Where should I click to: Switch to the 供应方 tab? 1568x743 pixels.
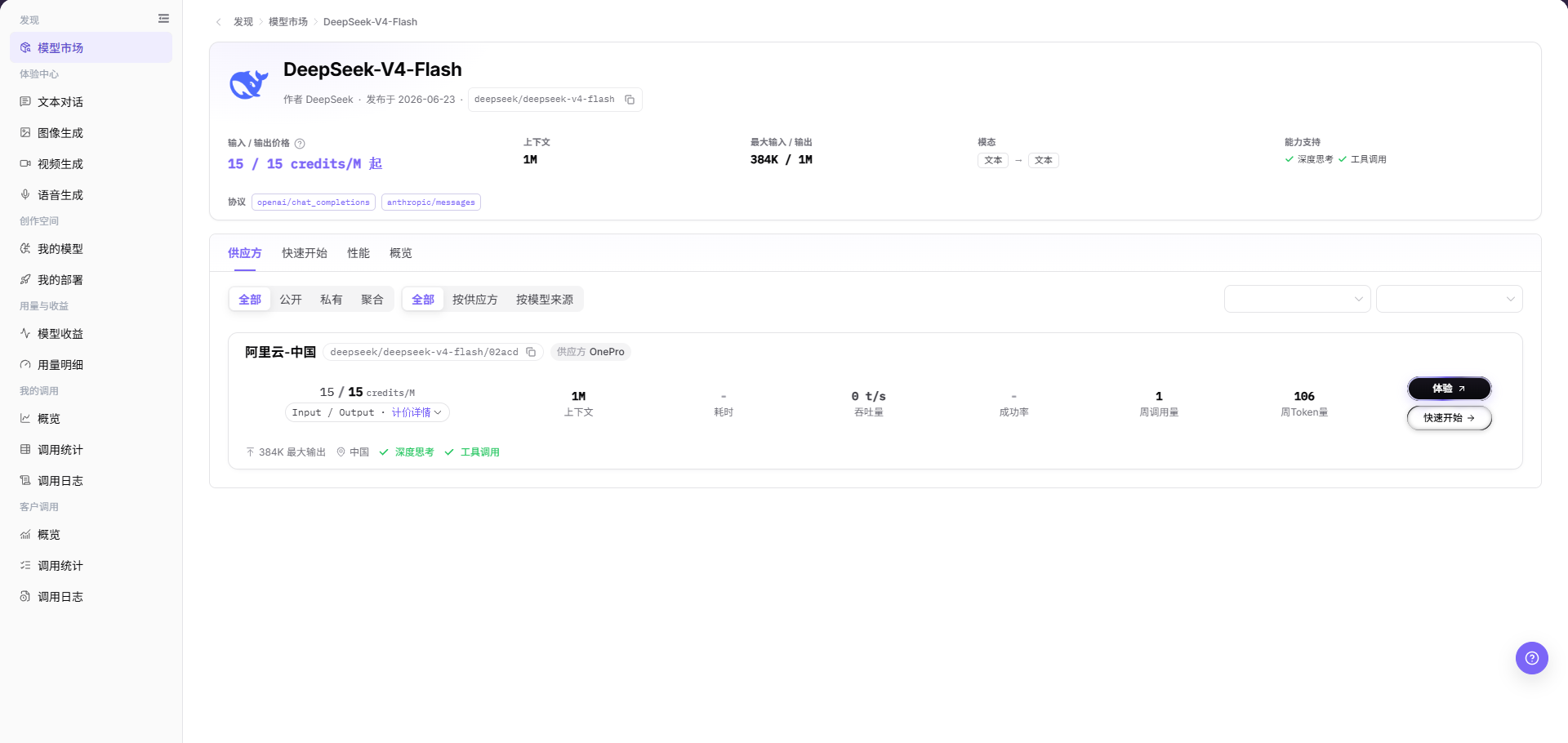pyautogui.click(x=245, y=253)
